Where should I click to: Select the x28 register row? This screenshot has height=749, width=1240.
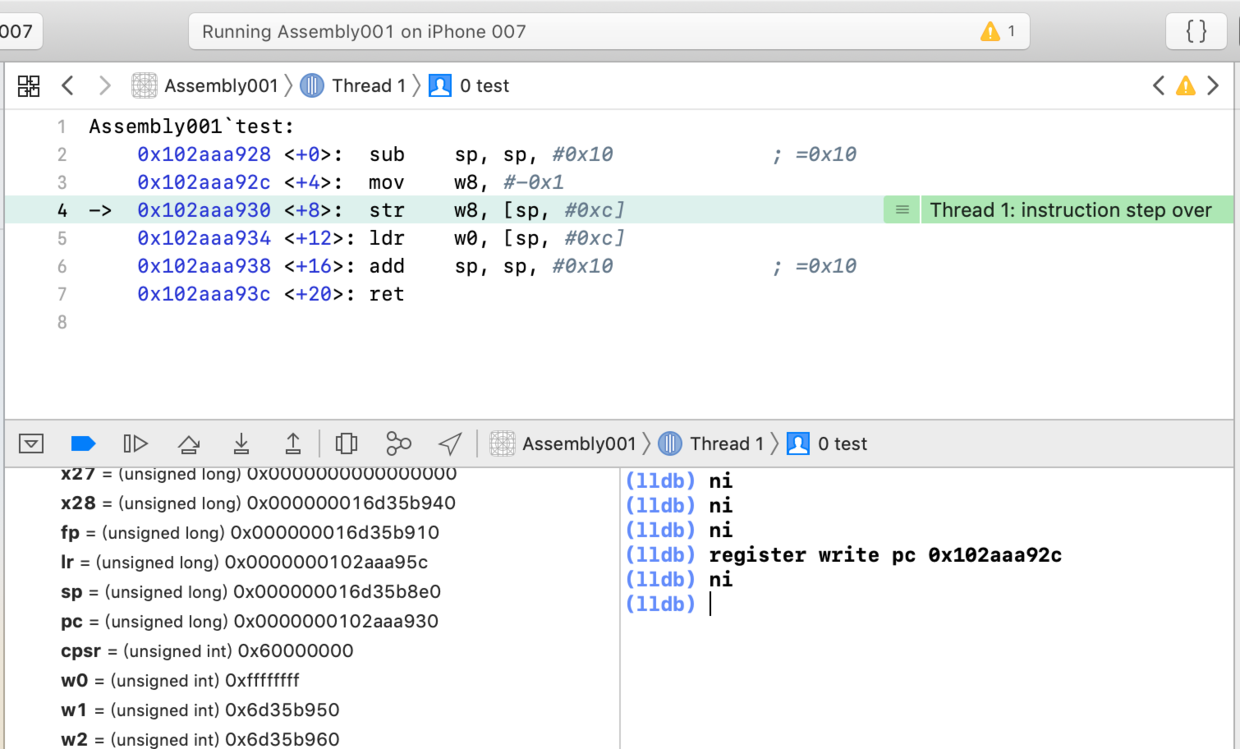258,503
